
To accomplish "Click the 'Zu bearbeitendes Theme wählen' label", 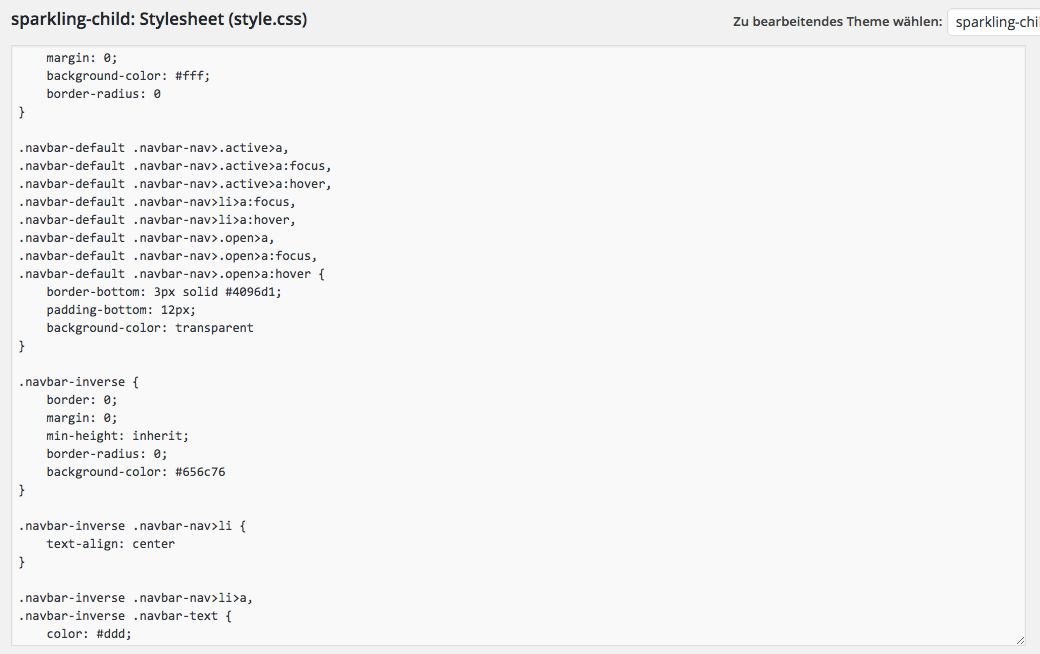I will pos(837,22).
